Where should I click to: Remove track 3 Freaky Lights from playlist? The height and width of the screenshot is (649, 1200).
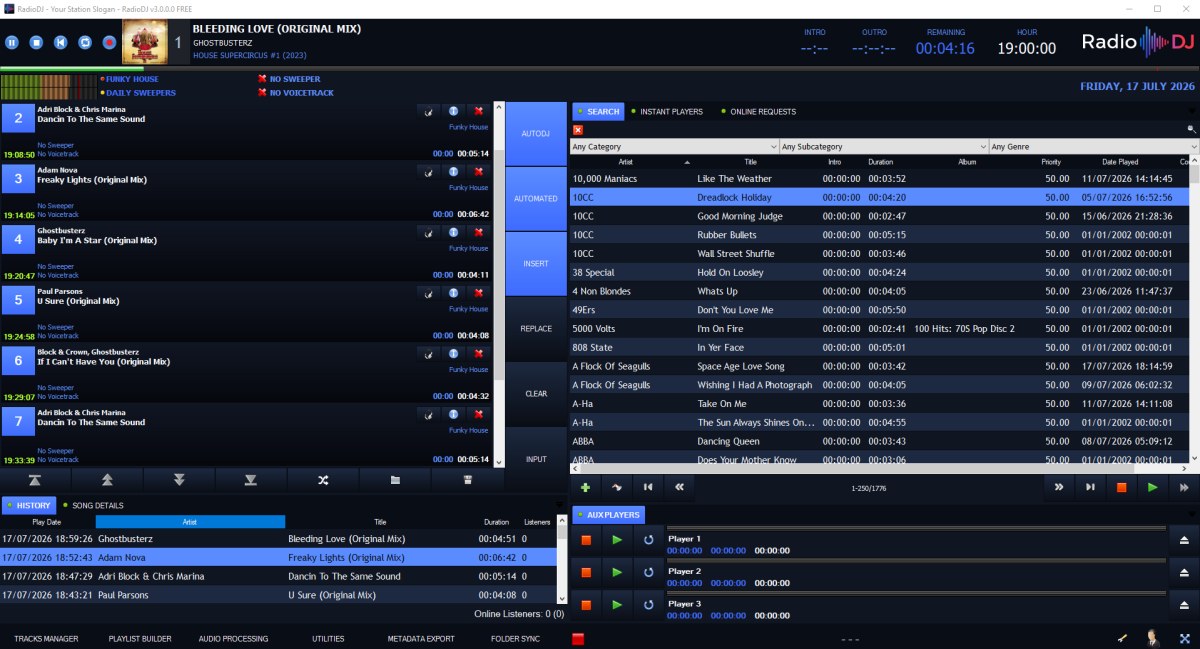tap(478, 172)
